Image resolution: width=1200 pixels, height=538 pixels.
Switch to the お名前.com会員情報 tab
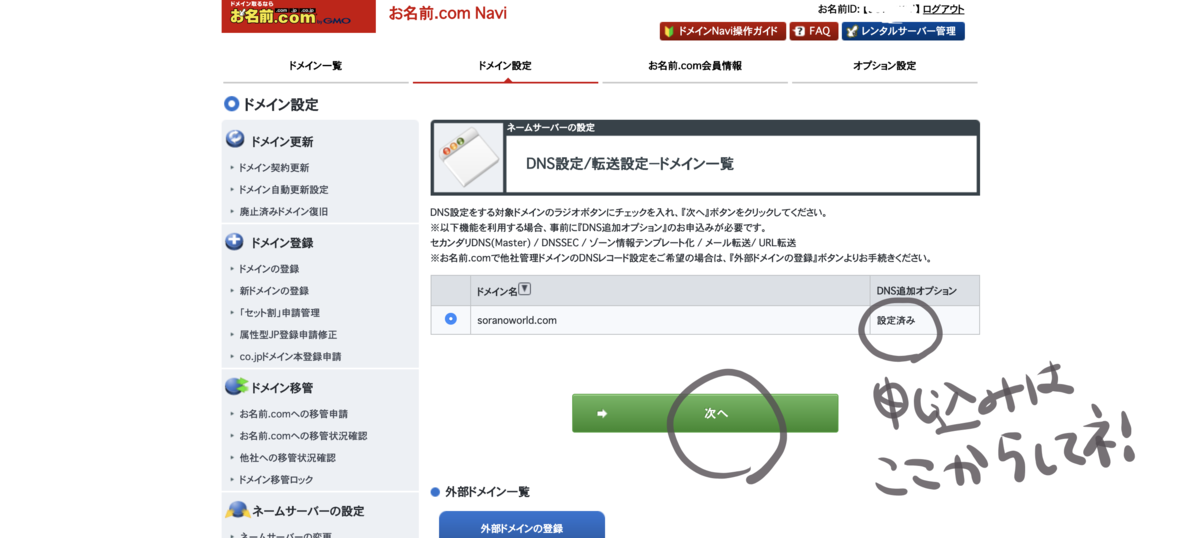pyautogui.click(x=695, y=66)
